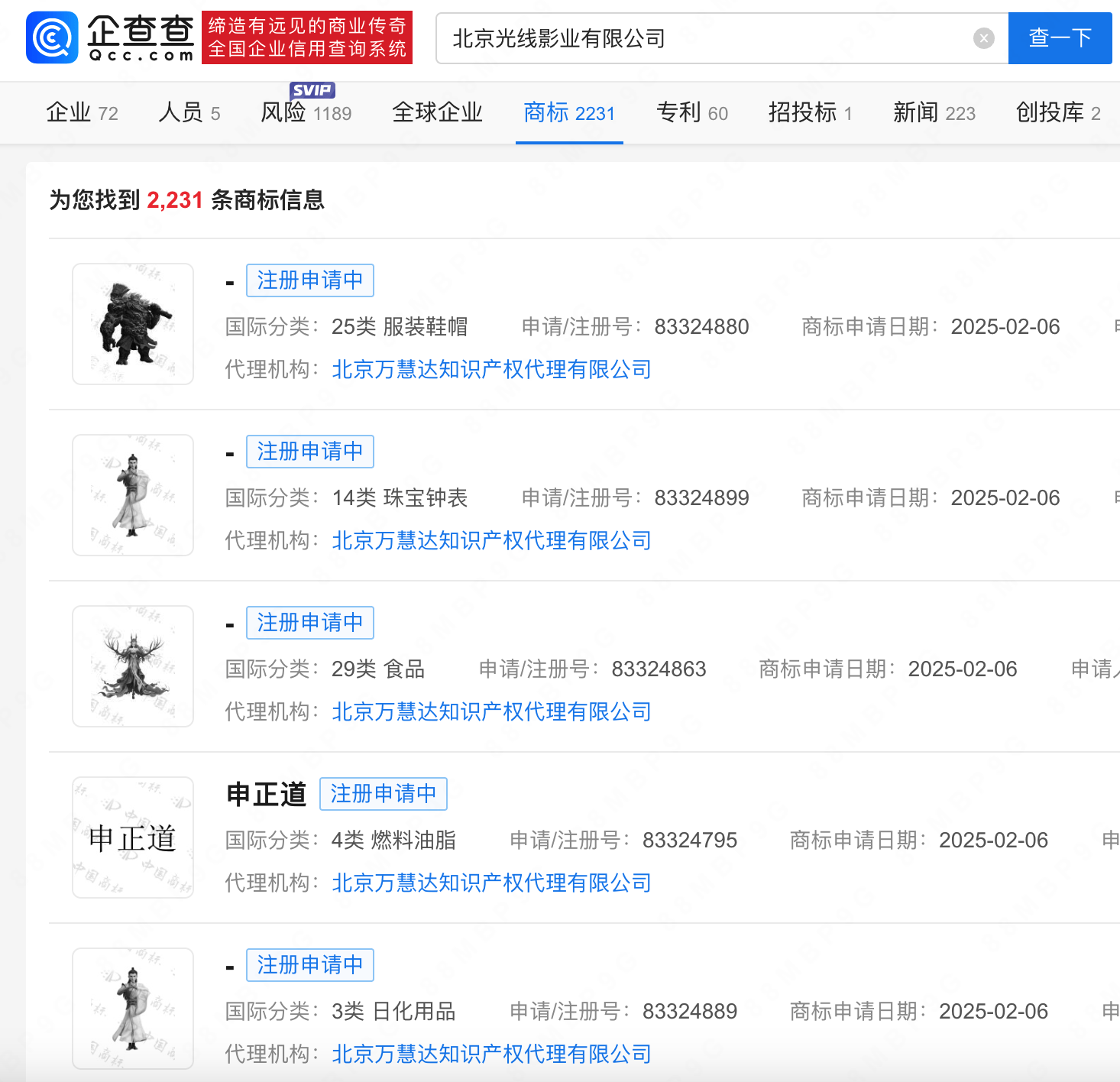The height and width of the screenshot is (1082, 1120).
Task: Click the 查一下 search button
Action: (1059, 38)
